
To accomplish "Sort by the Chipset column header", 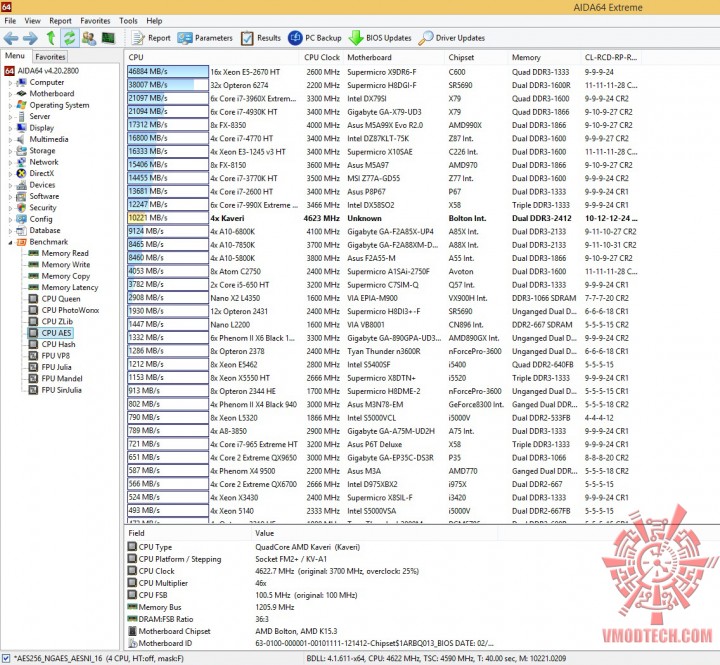I will tap(477, 57).
